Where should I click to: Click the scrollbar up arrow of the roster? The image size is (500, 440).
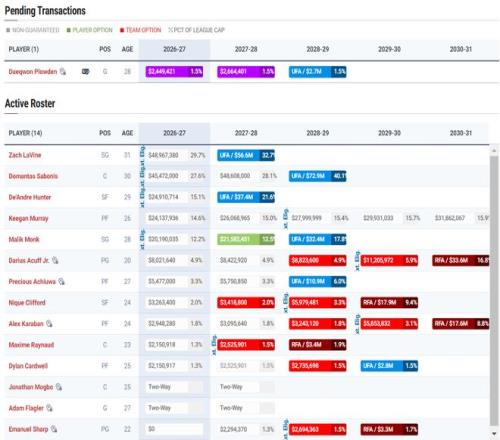pyautogui.click(x=494, y=151)
